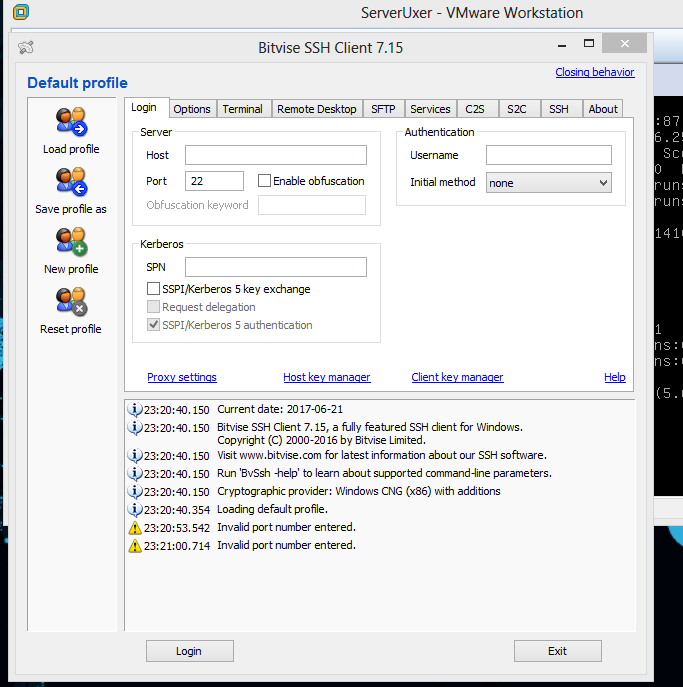Select warning icon of 23:20:53.542 log entry

(135, 528)
